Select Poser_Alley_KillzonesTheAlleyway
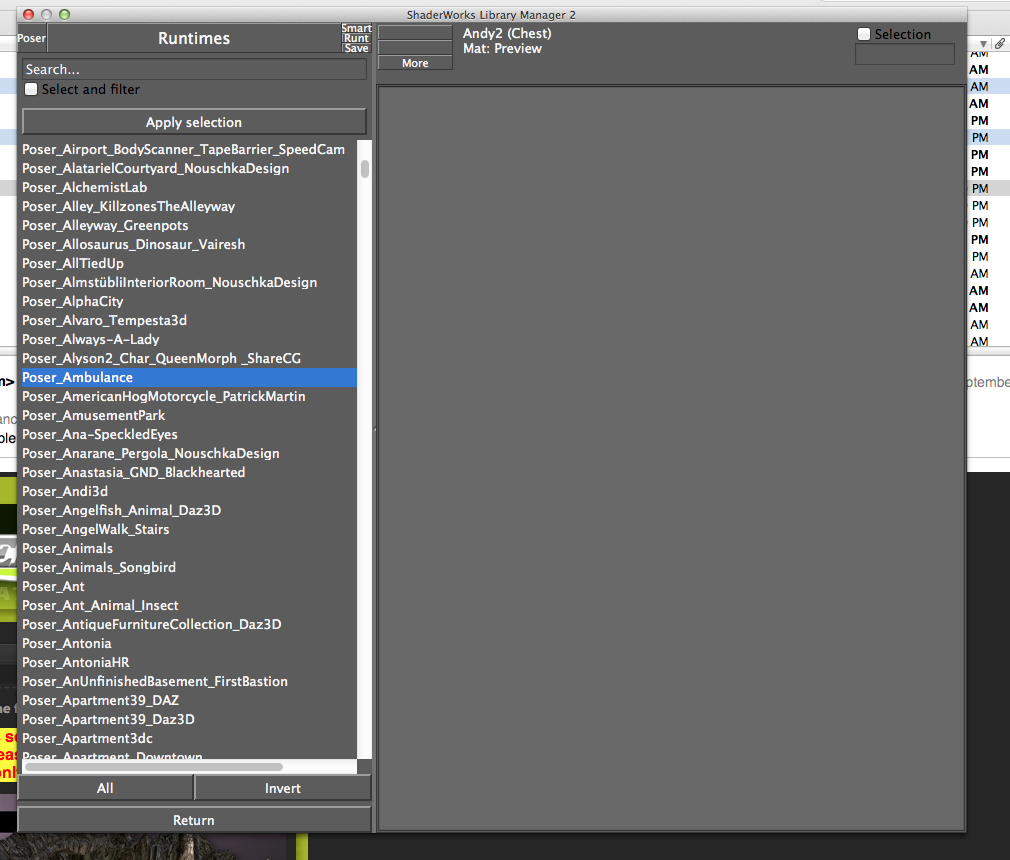The width and height of the screenshot is (1010, 860). pyautogui.click(x=189, y=206)
